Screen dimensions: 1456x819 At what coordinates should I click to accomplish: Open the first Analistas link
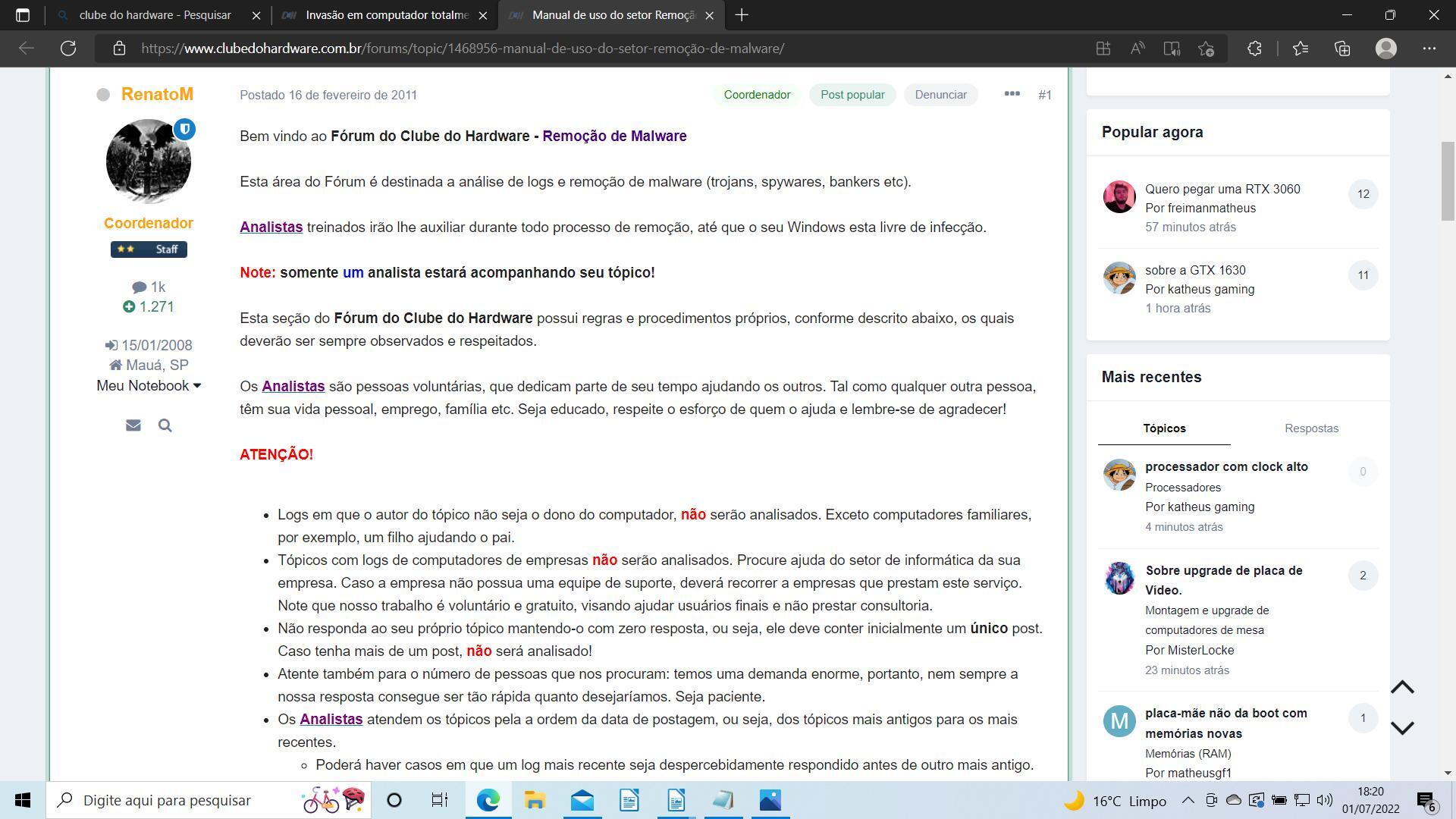click(271, 227)
